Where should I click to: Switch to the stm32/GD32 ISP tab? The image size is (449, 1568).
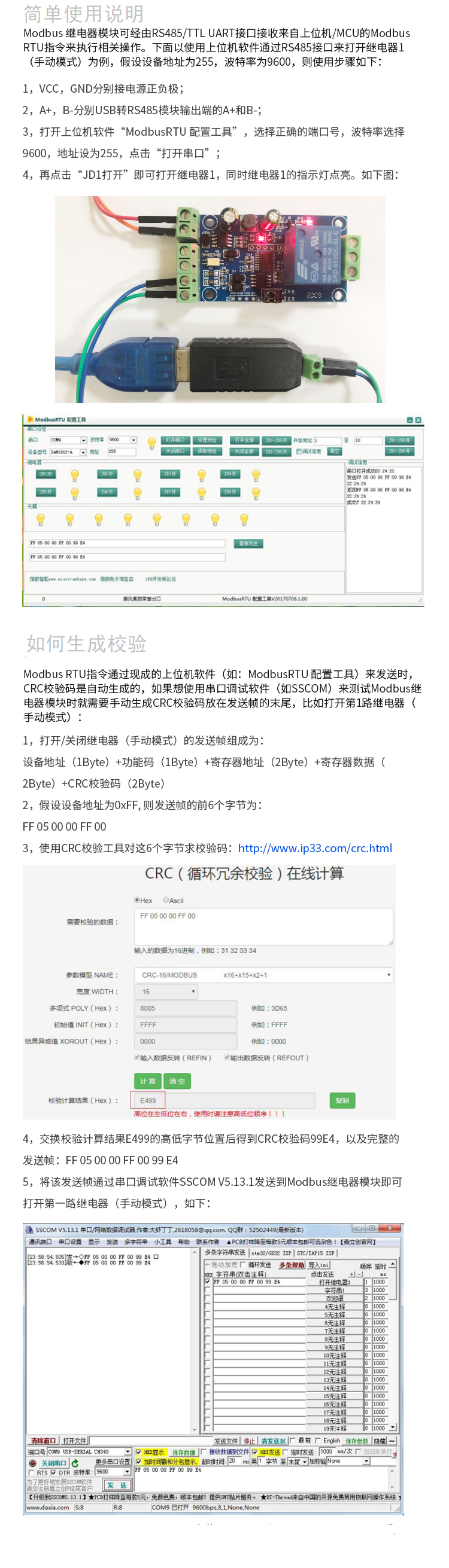click(271, 1253)
